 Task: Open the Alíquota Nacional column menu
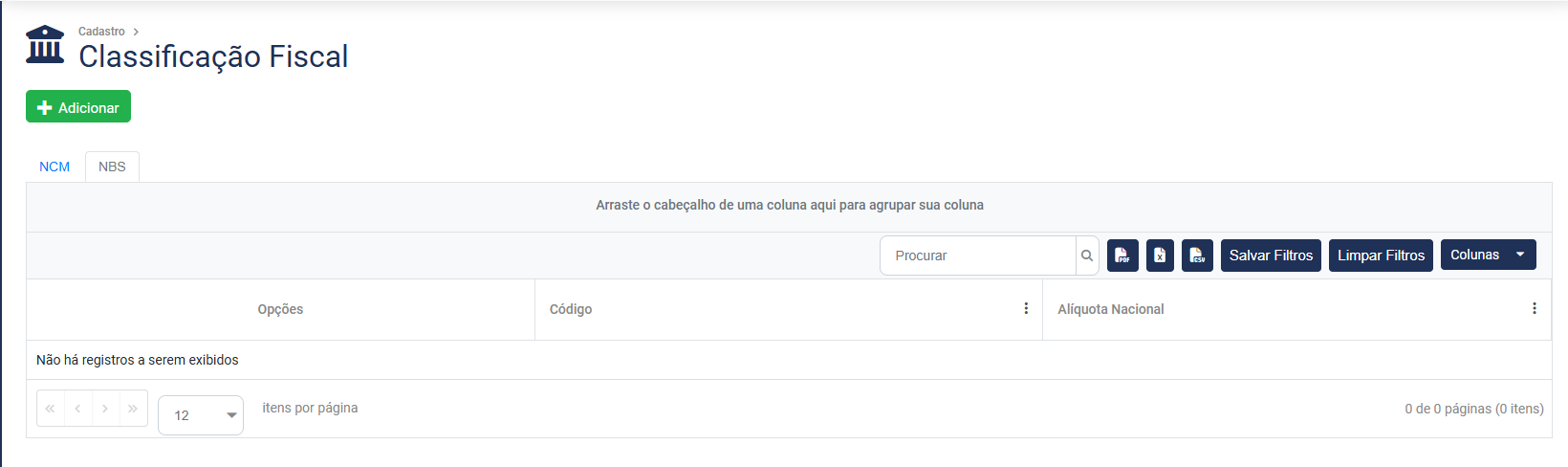click(x=1534, y=309)
